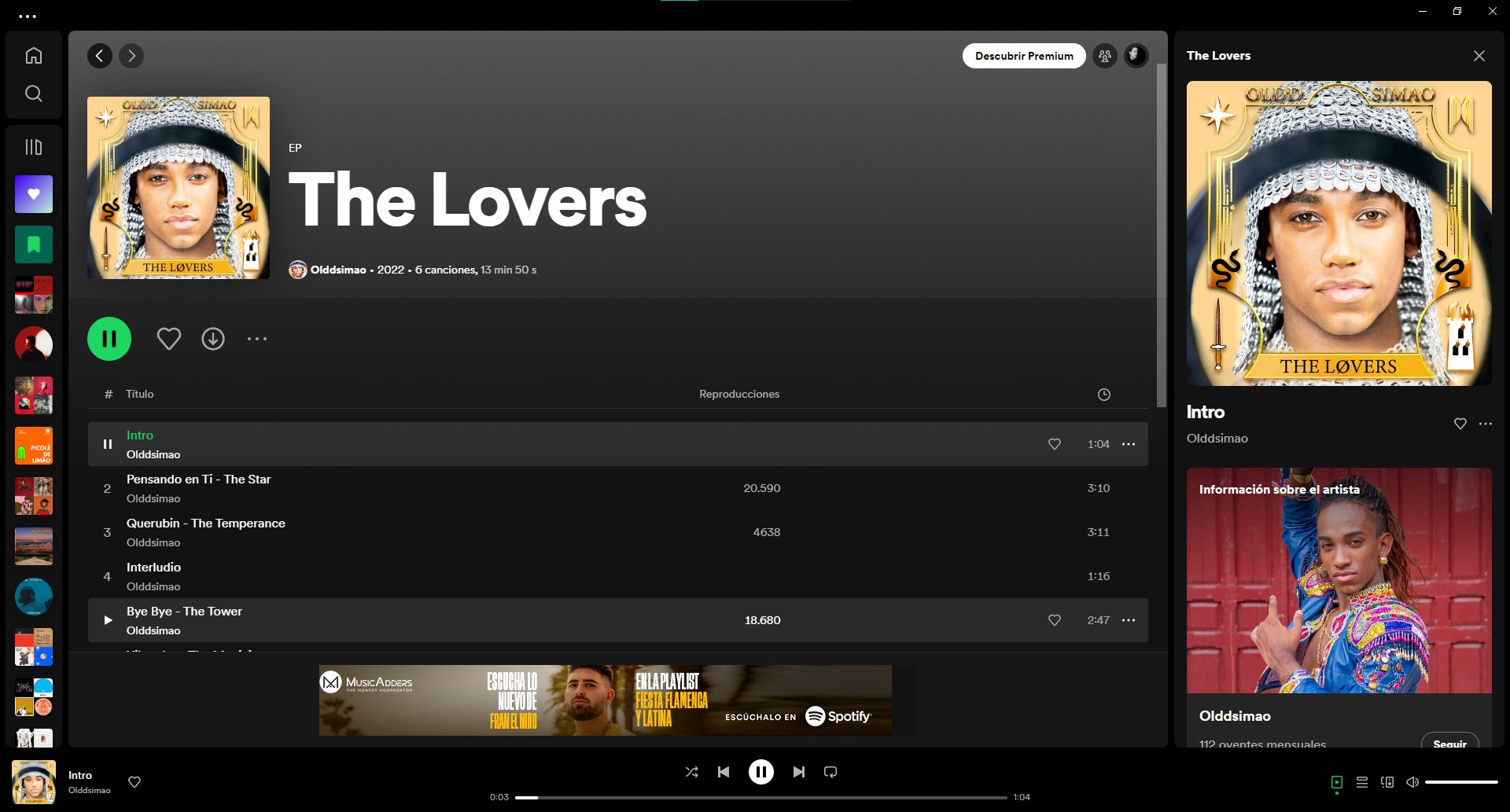This screenshot has height=812, width=1510.
Task: Open more options for Bye Bye row
Action: pyautogui.click(x=1129, y=620)
